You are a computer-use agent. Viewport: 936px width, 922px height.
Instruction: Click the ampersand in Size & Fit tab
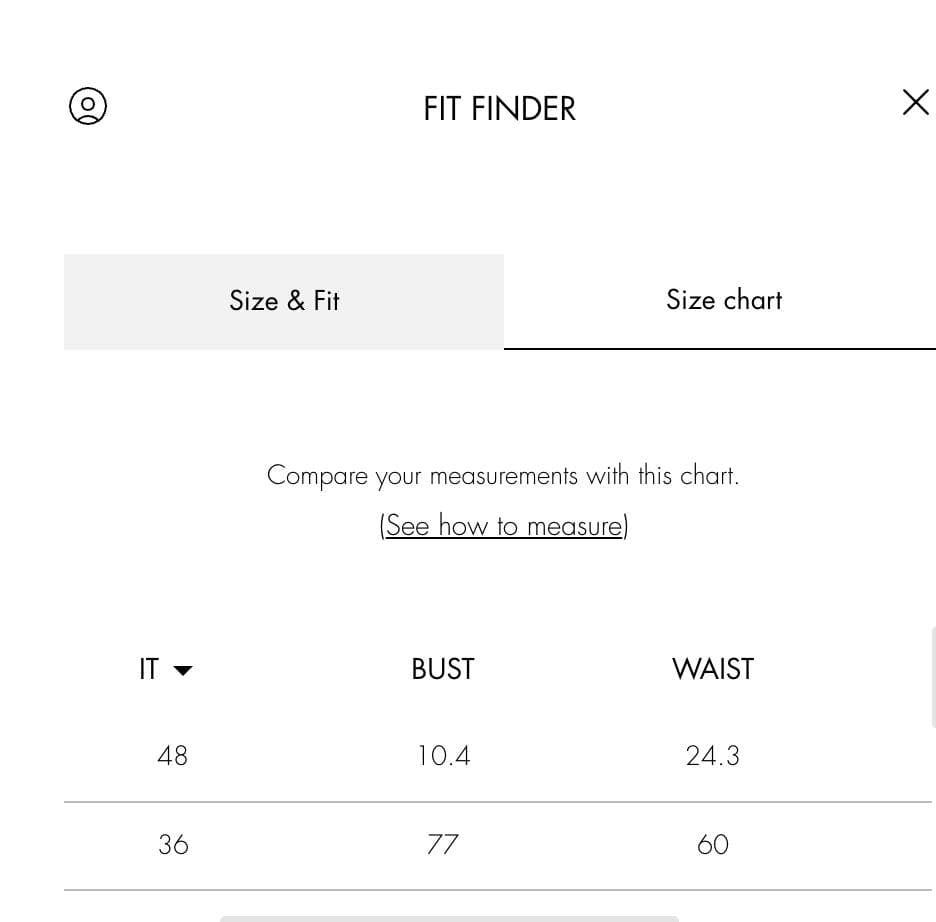pyautogui.click(x=296, y=301)
